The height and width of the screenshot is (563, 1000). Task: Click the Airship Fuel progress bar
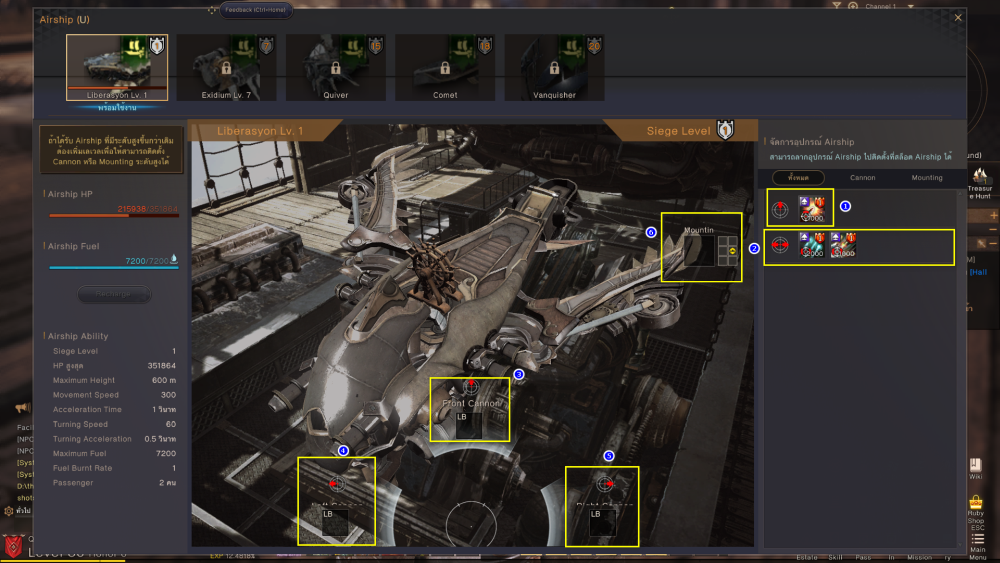pyautogui.click(x=114, y=268)
